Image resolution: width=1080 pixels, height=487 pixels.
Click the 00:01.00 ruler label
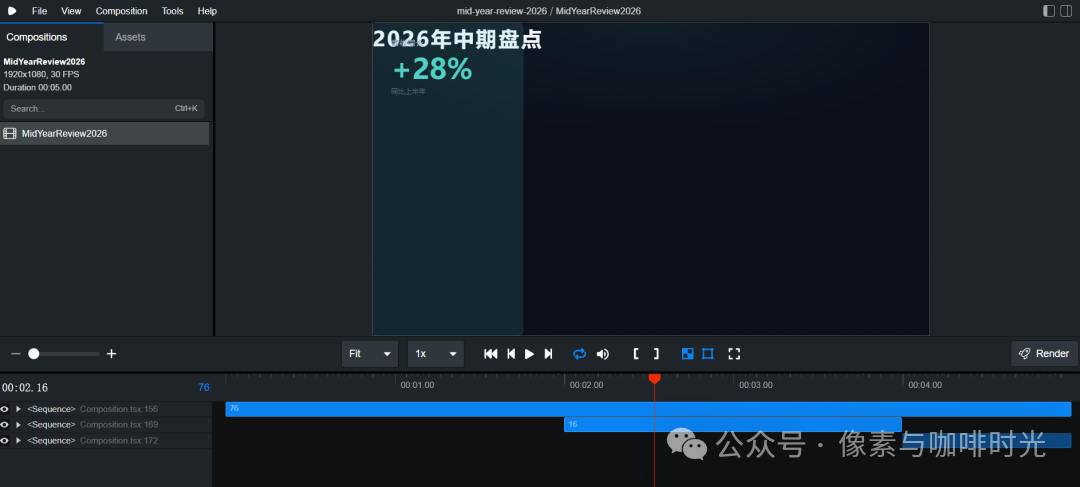click(x=417, y=385)
